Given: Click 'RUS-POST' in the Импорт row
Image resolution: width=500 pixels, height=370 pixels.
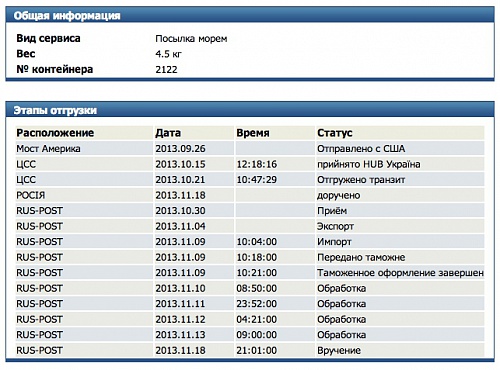Looking at the screenshot, I should click(39, 242).
